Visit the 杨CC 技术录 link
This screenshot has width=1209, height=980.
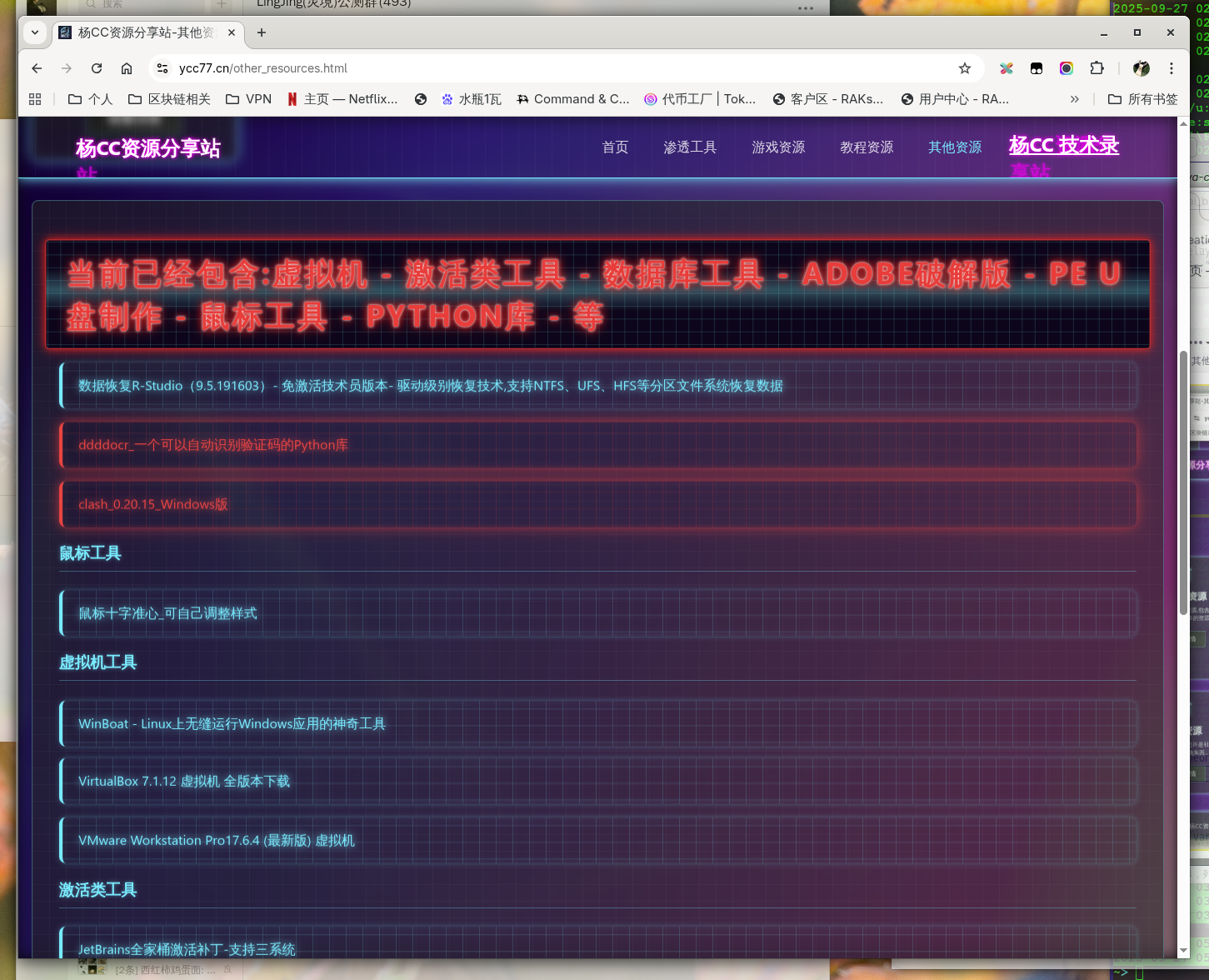[x=1064, y=145]
